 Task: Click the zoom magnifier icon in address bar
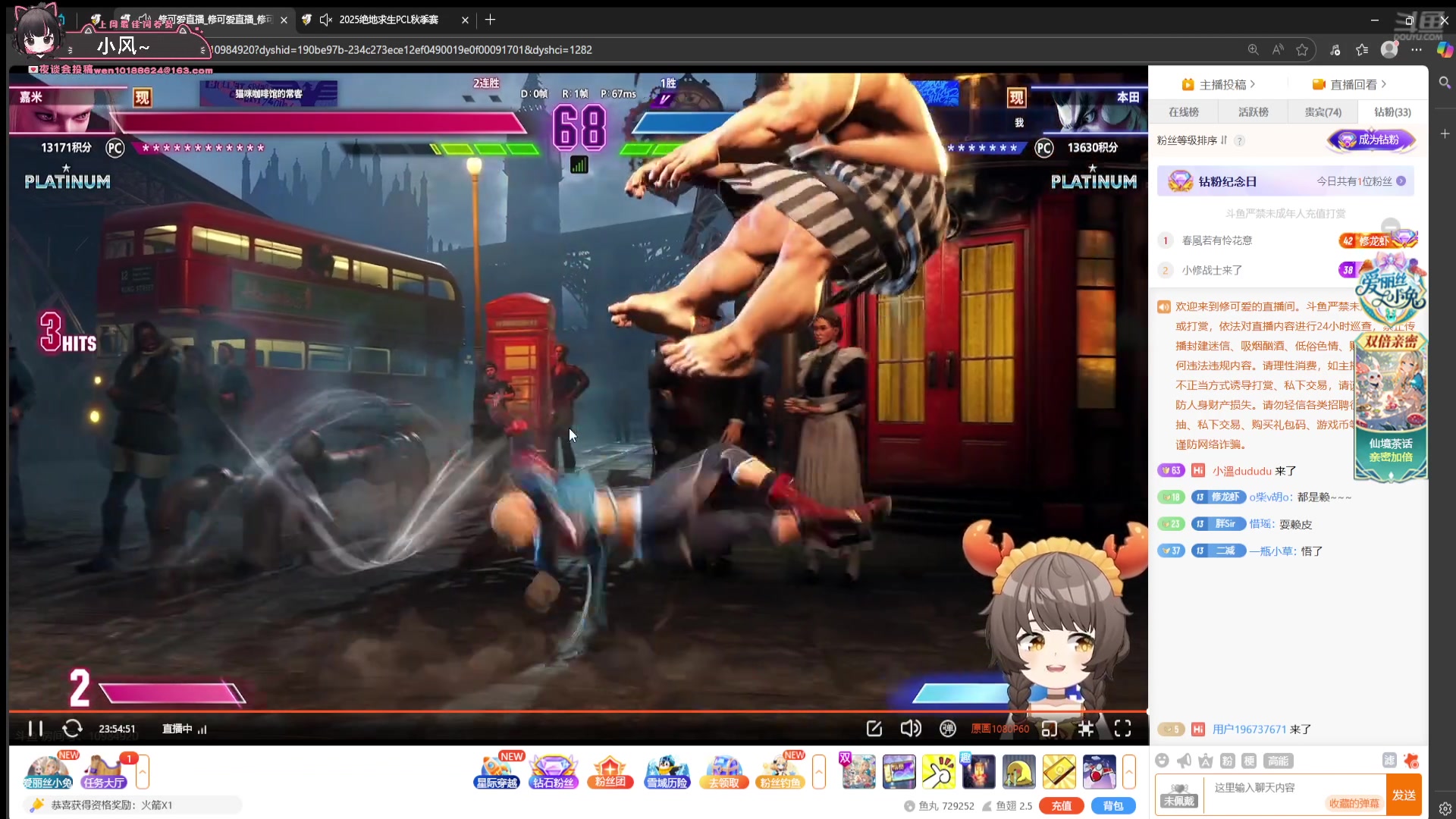click(1253, 50)
